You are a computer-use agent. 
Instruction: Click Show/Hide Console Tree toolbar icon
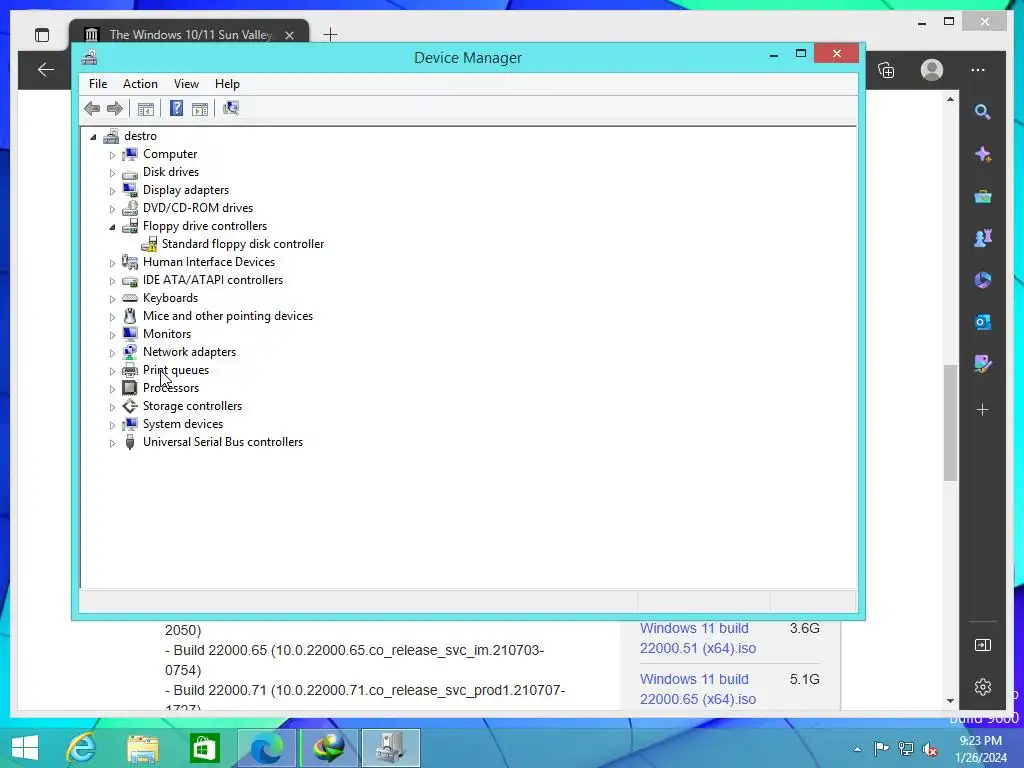[x=146, y=108]
